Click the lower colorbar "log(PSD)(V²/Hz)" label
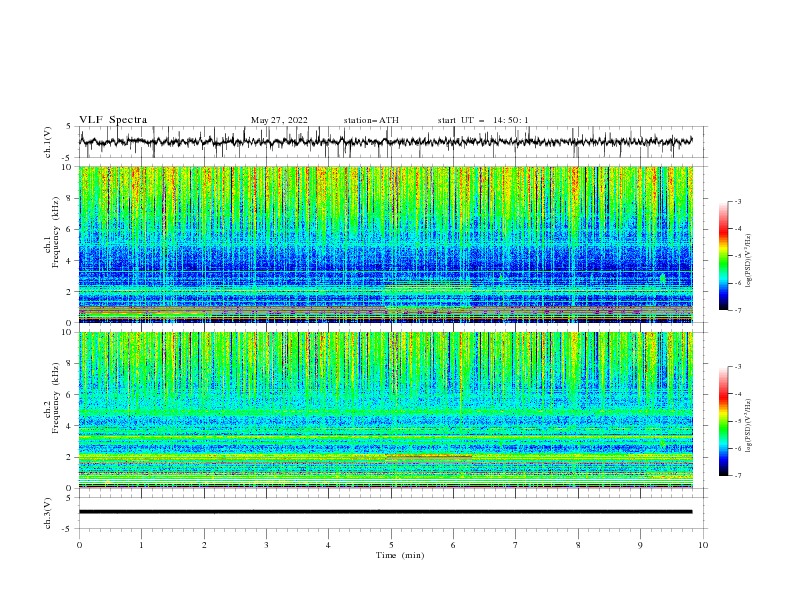The height and width of the screenshot is (612, 792). [x=749, y=426]
